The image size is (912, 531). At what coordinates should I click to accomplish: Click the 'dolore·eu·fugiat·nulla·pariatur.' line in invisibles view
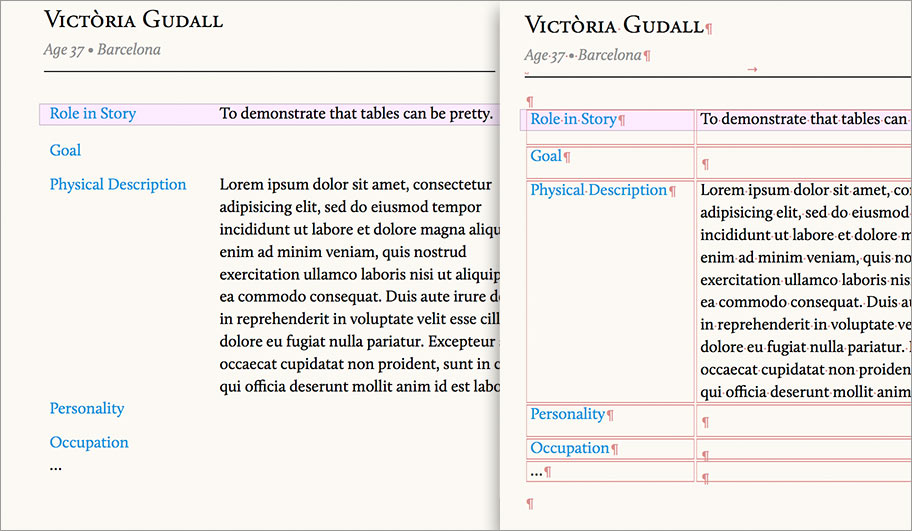coord(806,347)
